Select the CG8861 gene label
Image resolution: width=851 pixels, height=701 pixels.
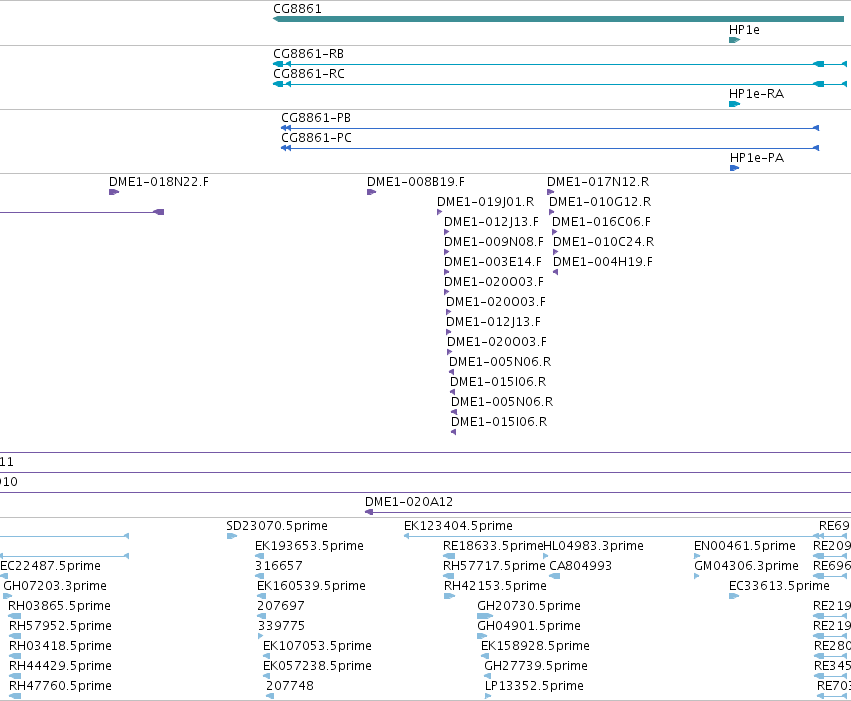click(x=297, y=9)
